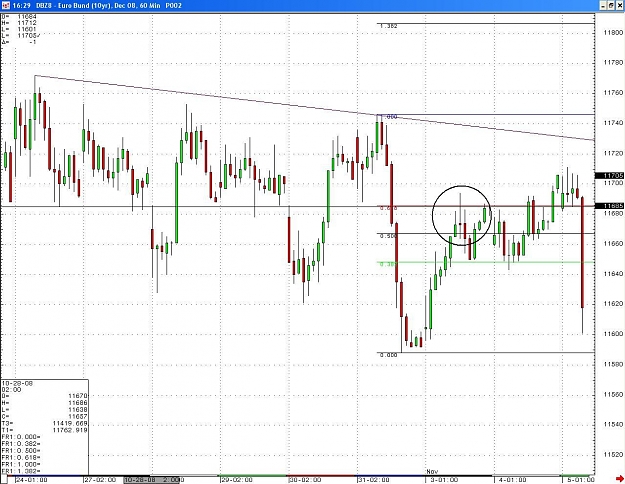Click the L= 11601 reading at top-left
The width and height of the screenshot is (625, 484).
click(19, 30)
